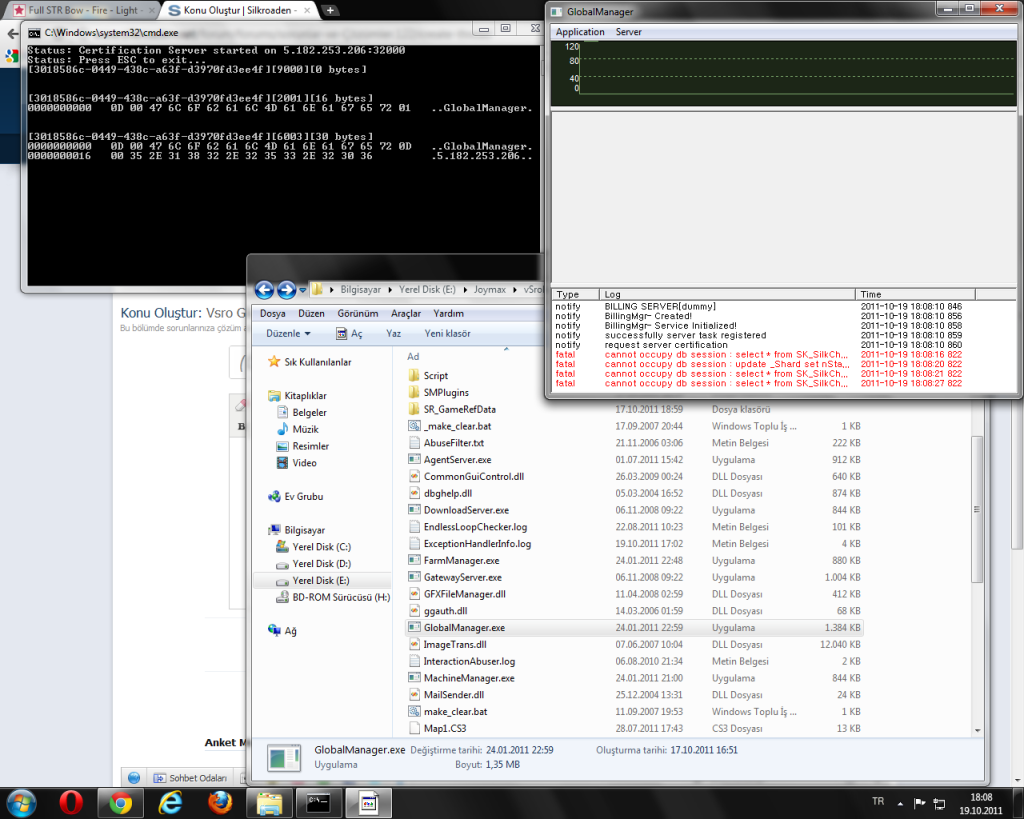Open Internet Explorer from the taskbar

170,803
